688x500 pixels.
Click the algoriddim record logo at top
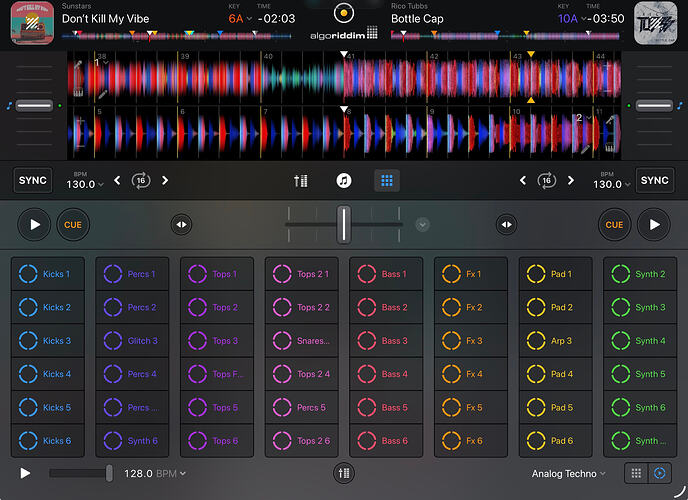click(344, 13)
